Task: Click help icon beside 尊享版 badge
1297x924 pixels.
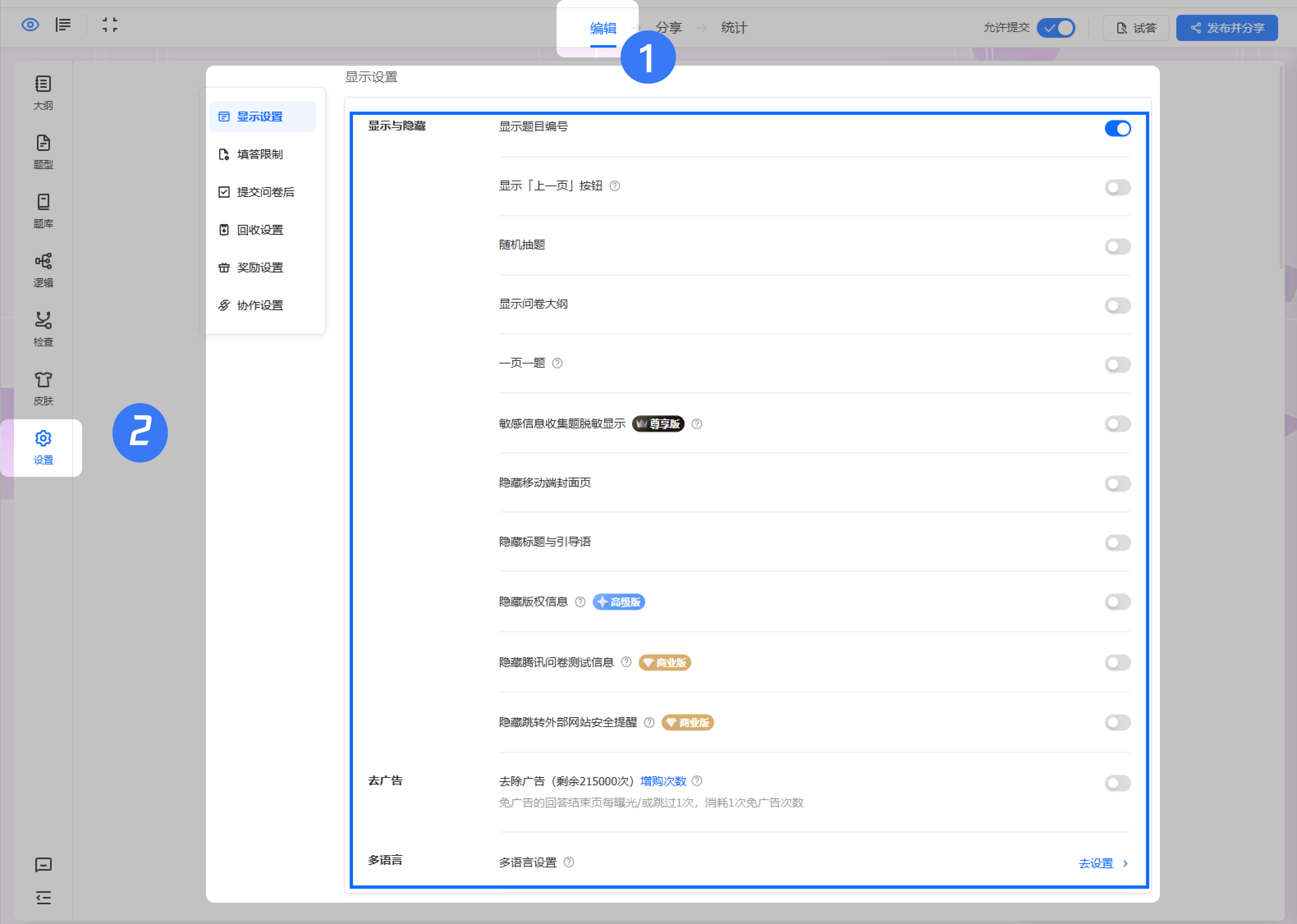Action: pos(697,424)
